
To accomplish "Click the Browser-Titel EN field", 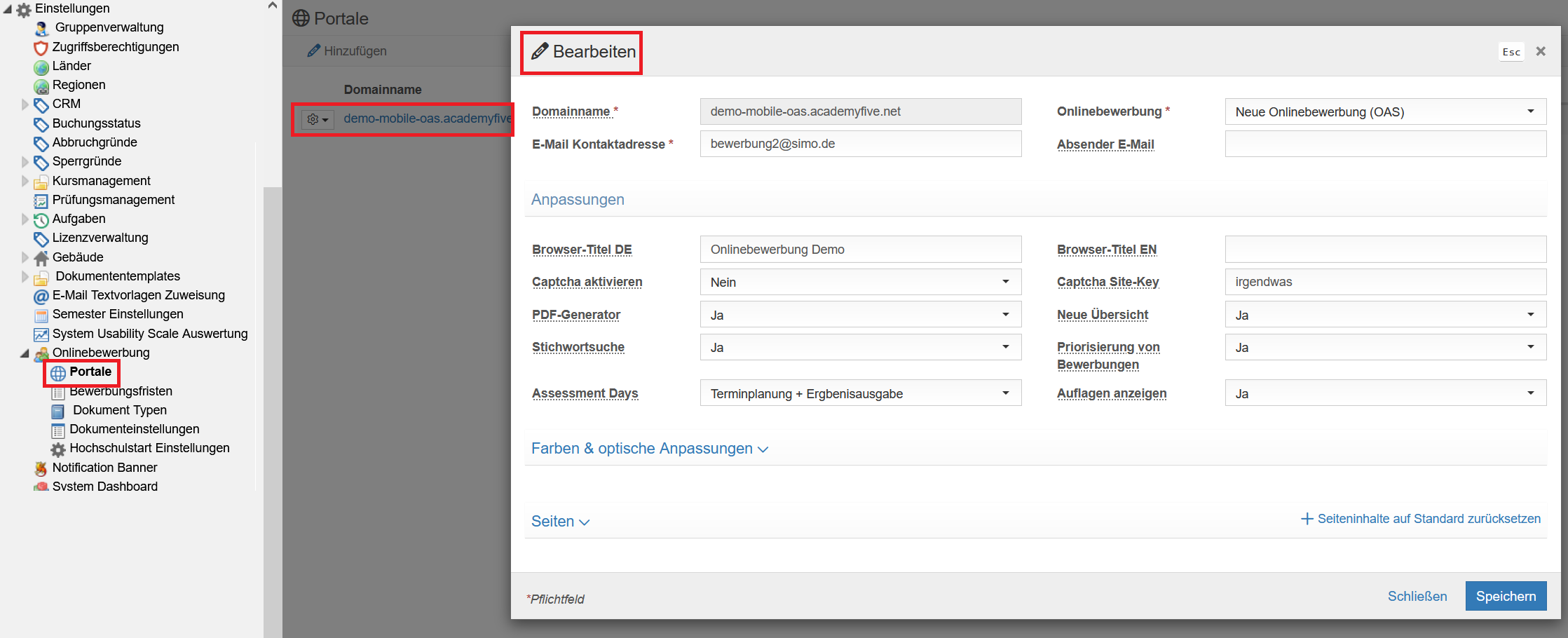I will coord(1385,250).
